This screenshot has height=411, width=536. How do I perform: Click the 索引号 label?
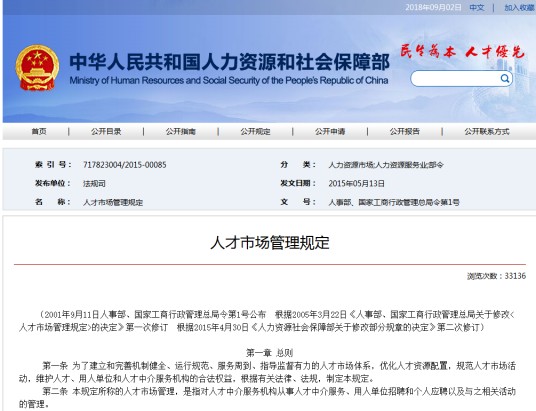(53, 165)
